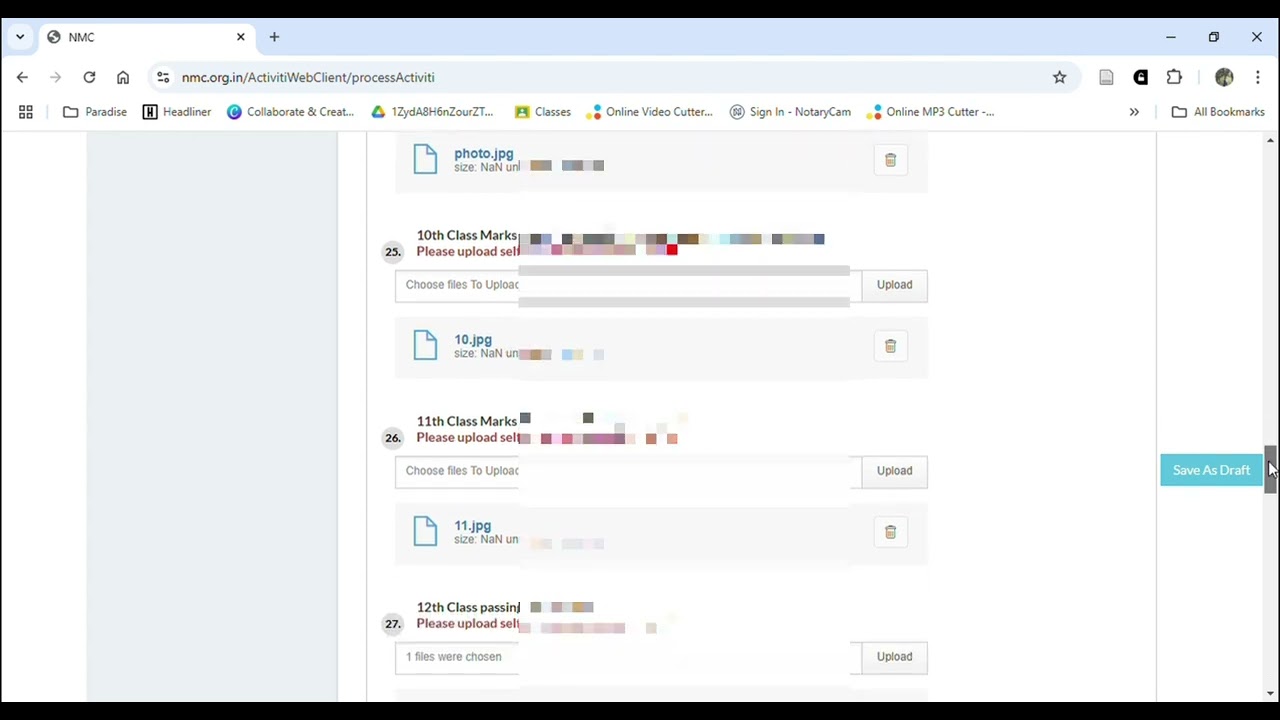Open the Online MP3 Cutter bookmark

931,112
